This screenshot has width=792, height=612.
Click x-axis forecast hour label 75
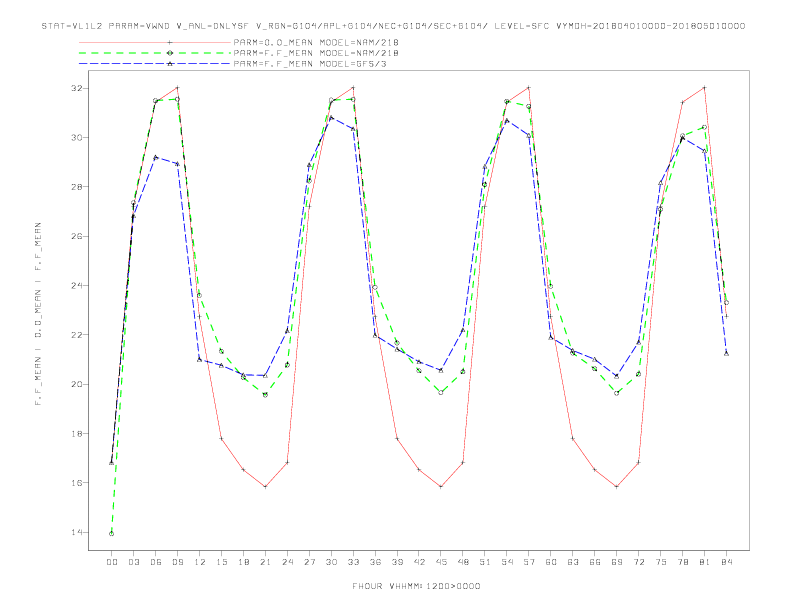661,562
